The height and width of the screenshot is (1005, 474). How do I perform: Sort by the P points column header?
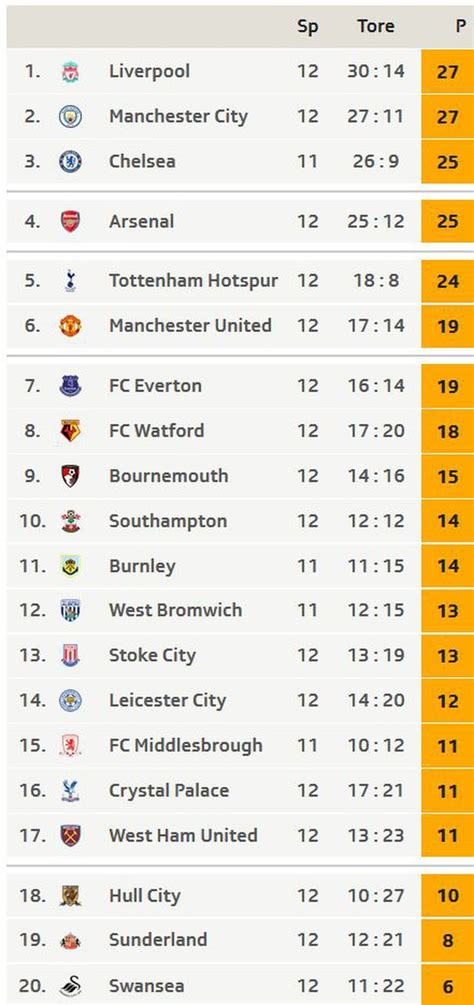(x=461, y=26)
